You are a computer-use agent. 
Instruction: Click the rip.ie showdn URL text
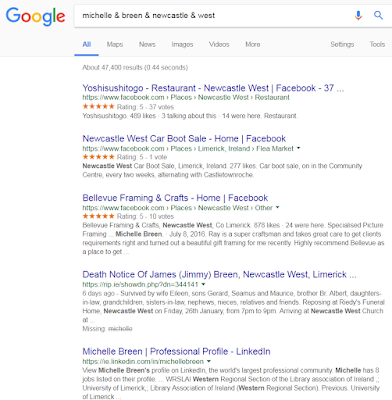point(140,284)
